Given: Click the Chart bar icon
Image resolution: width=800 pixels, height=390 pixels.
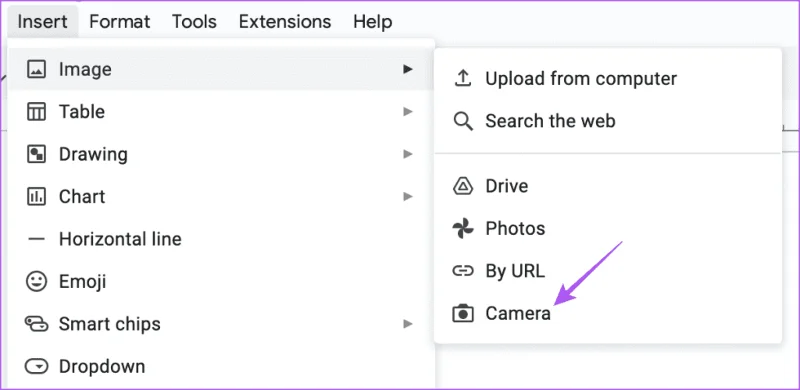Looking at the screenshot, I should click(36, 197).
